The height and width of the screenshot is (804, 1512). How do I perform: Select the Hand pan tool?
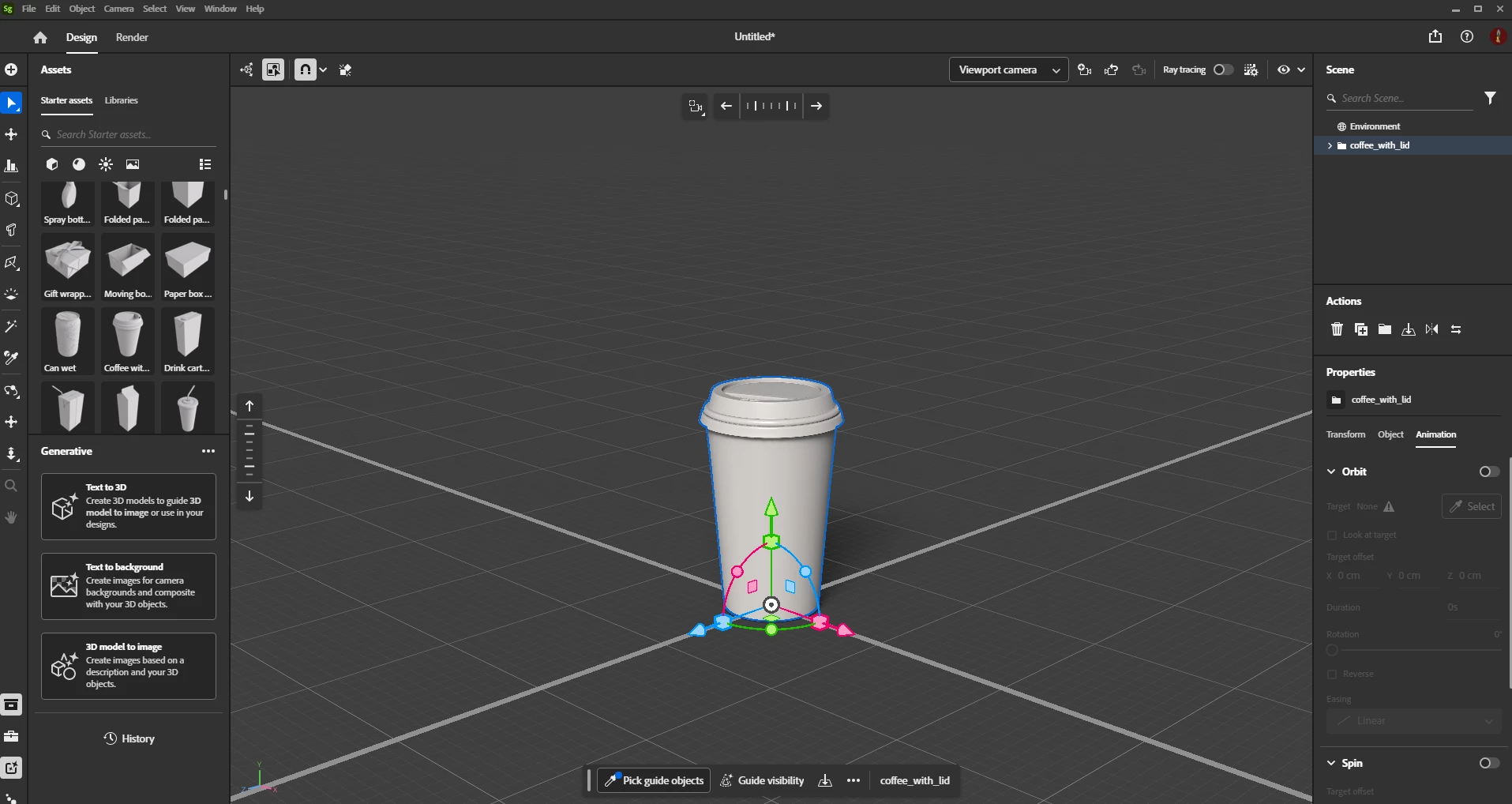[x=11, y=517]
